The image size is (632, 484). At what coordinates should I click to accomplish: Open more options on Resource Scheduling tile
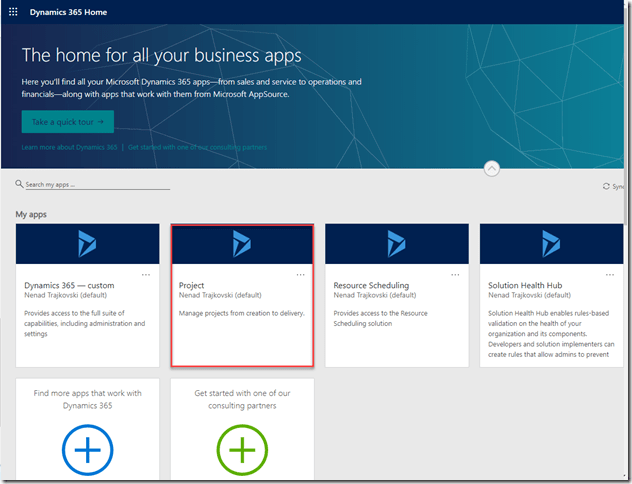(x=455, y=274)
